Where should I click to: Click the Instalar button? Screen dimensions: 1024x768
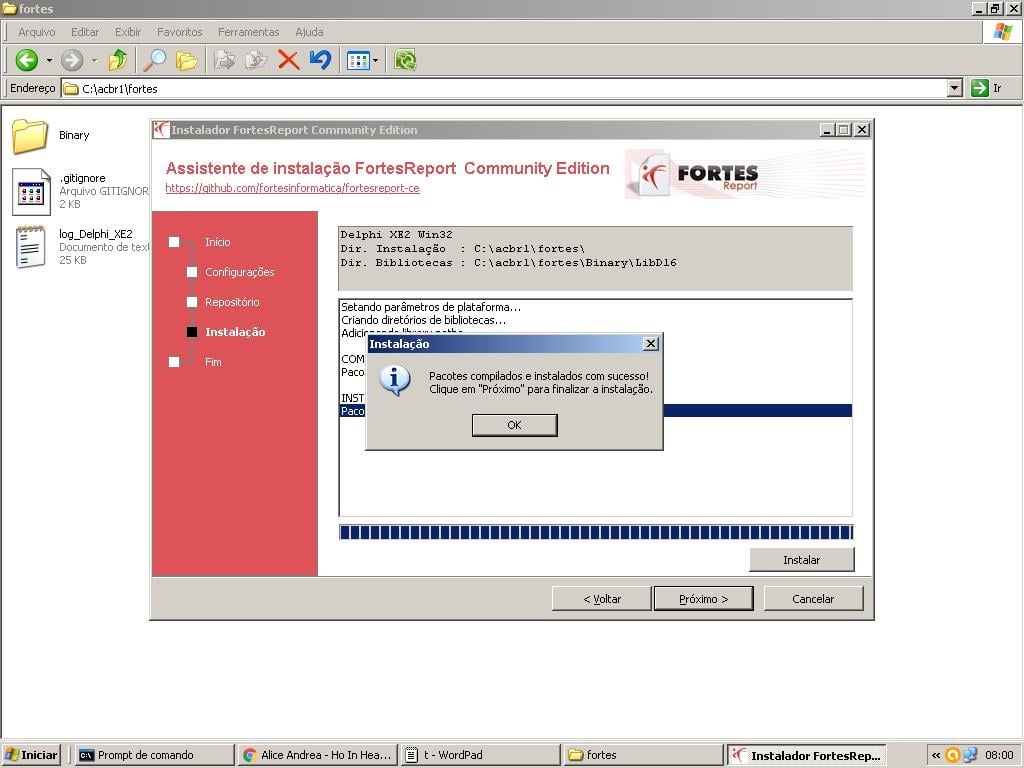click(x=801, y=560)
